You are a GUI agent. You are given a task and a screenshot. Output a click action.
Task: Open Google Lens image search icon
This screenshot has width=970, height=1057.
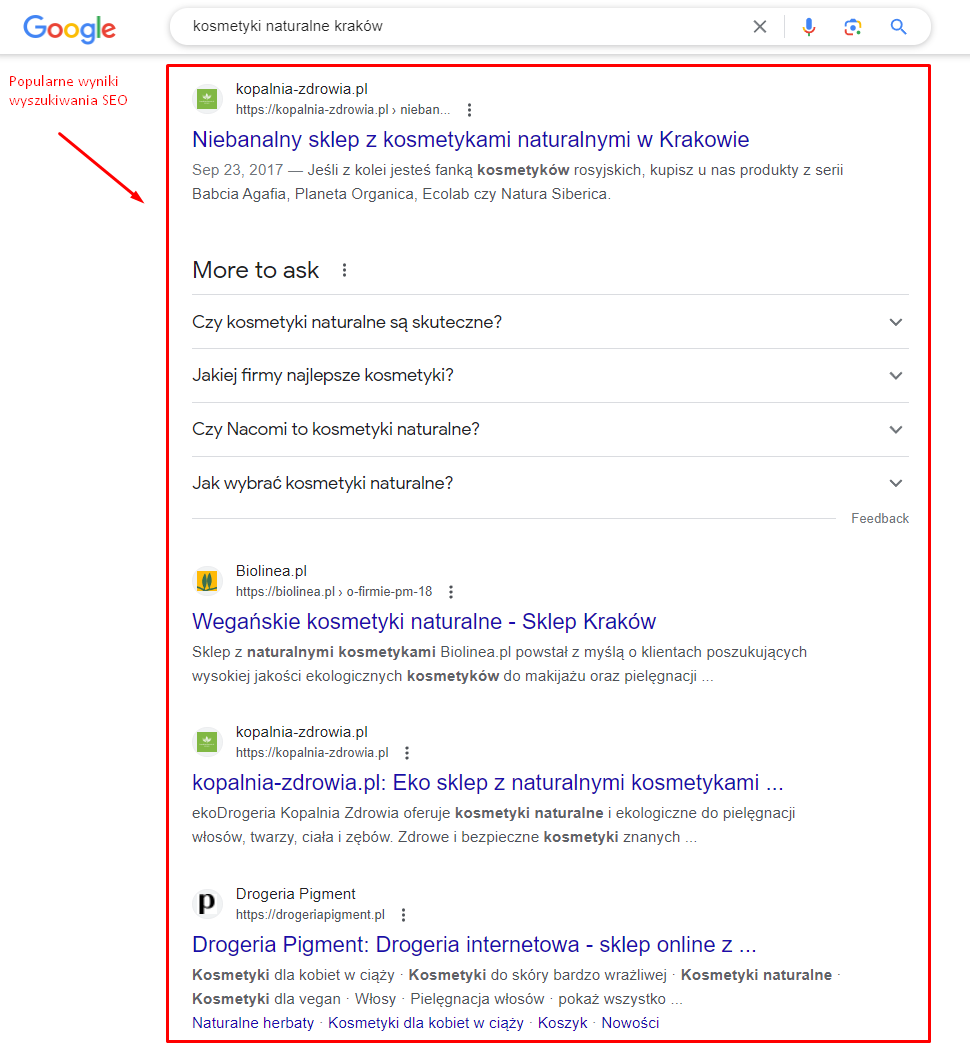click(x=853, y=26)
